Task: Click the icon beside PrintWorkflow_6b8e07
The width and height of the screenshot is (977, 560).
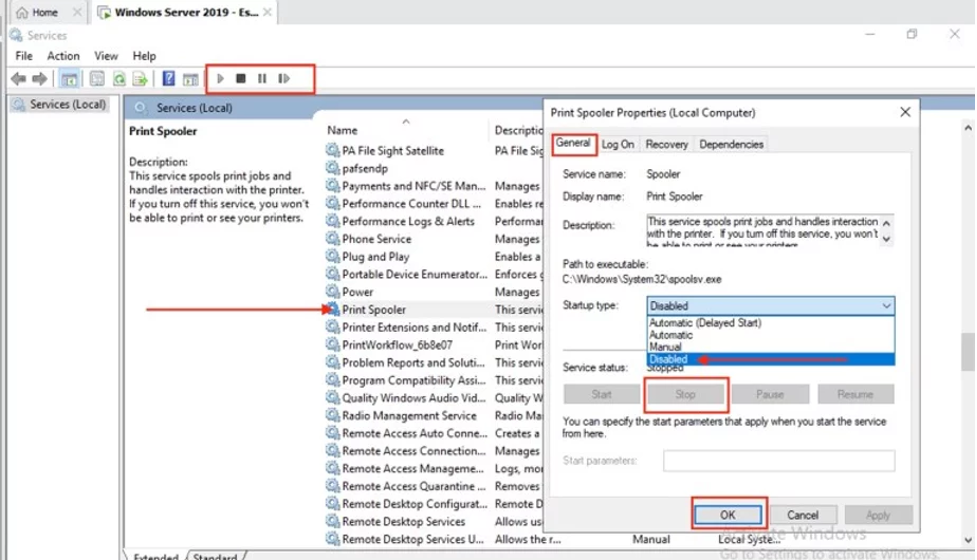Action: tap(333, 344)
